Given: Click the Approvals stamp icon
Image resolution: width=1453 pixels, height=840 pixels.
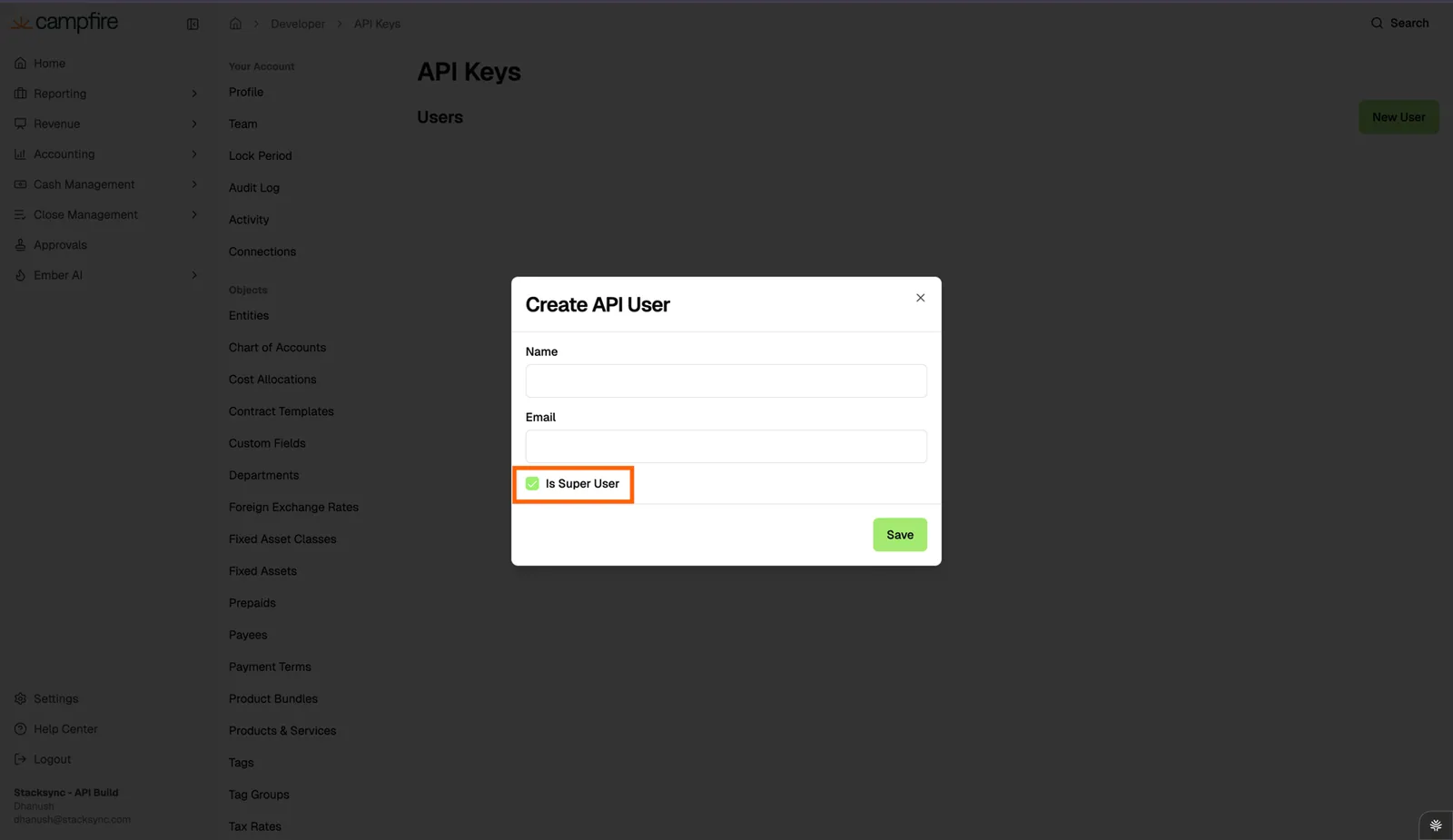Looking at the screenshot, I should click(x=20, y=245).
